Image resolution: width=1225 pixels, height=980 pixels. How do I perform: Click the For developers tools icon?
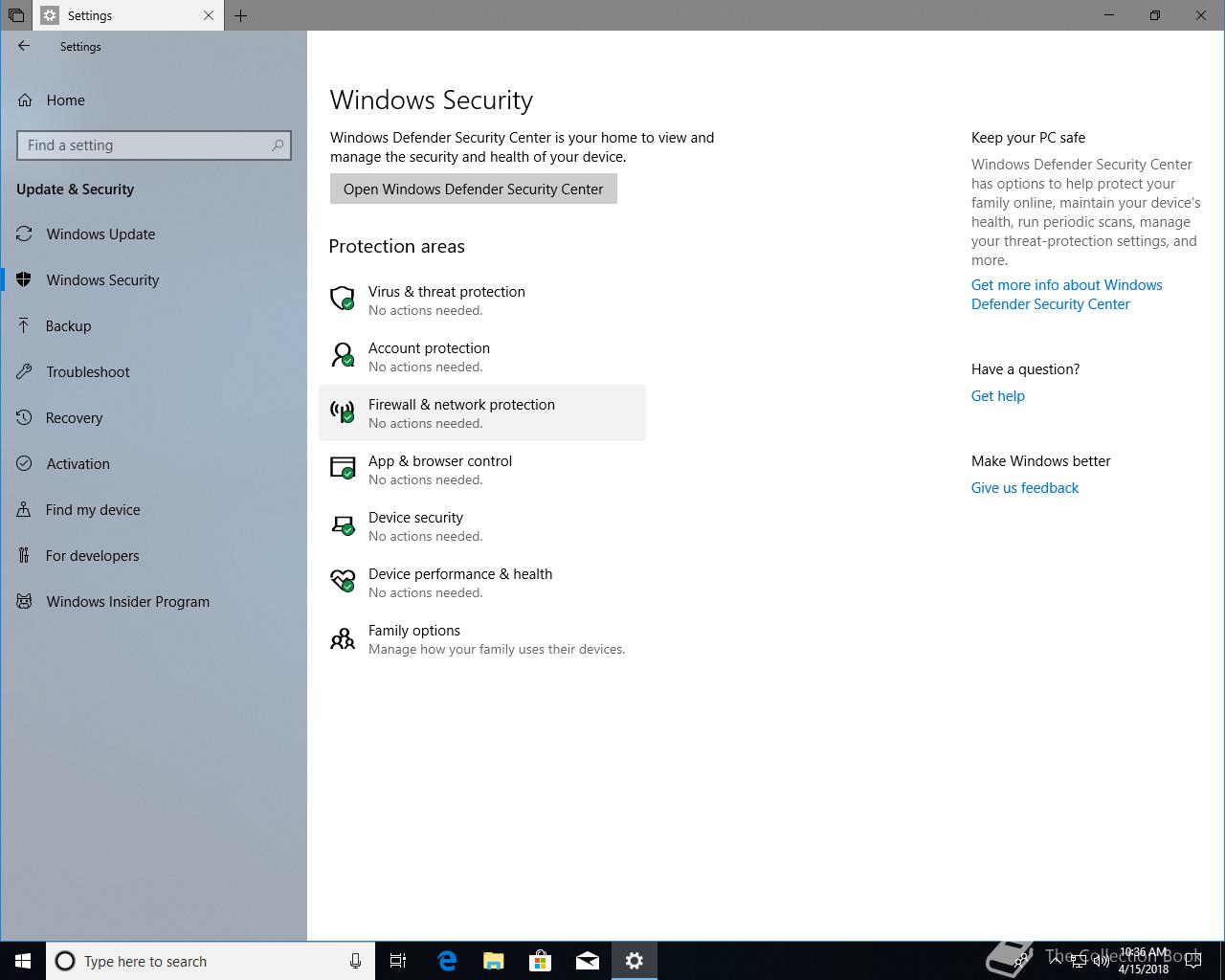[25, 555]
